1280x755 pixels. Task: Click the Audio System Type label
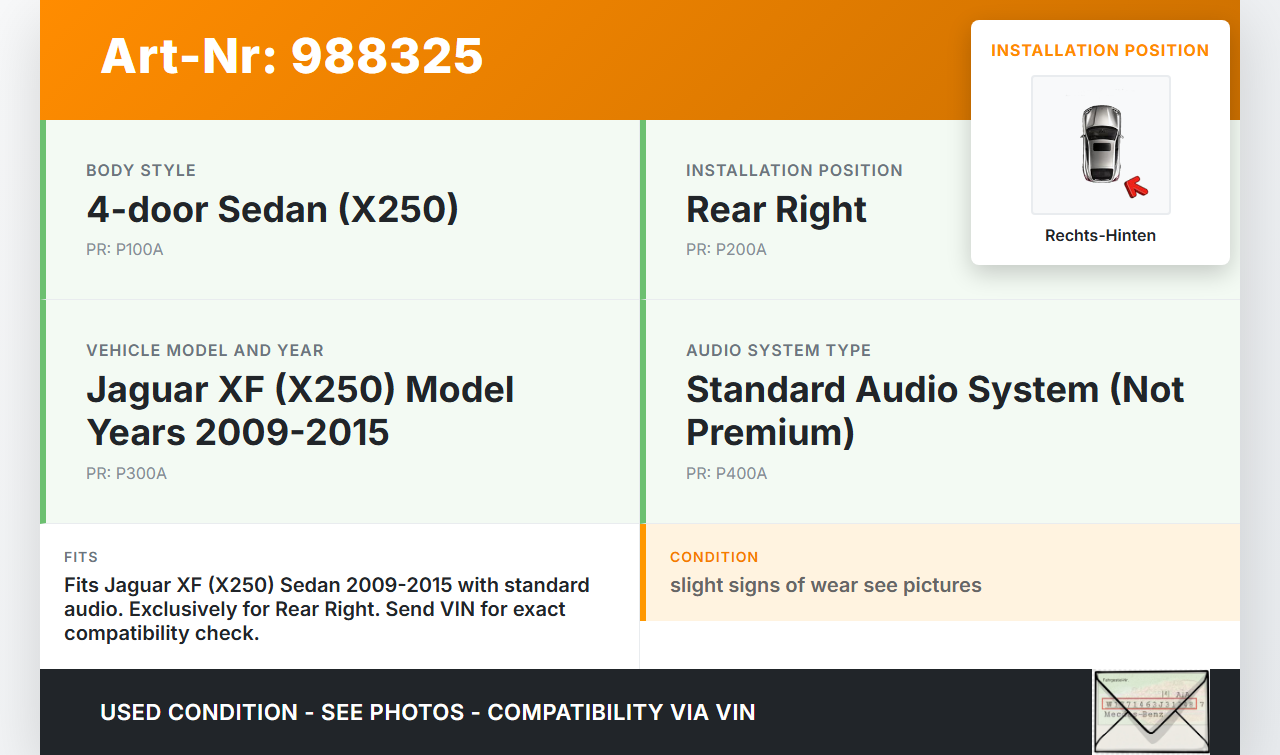[778, 351]
